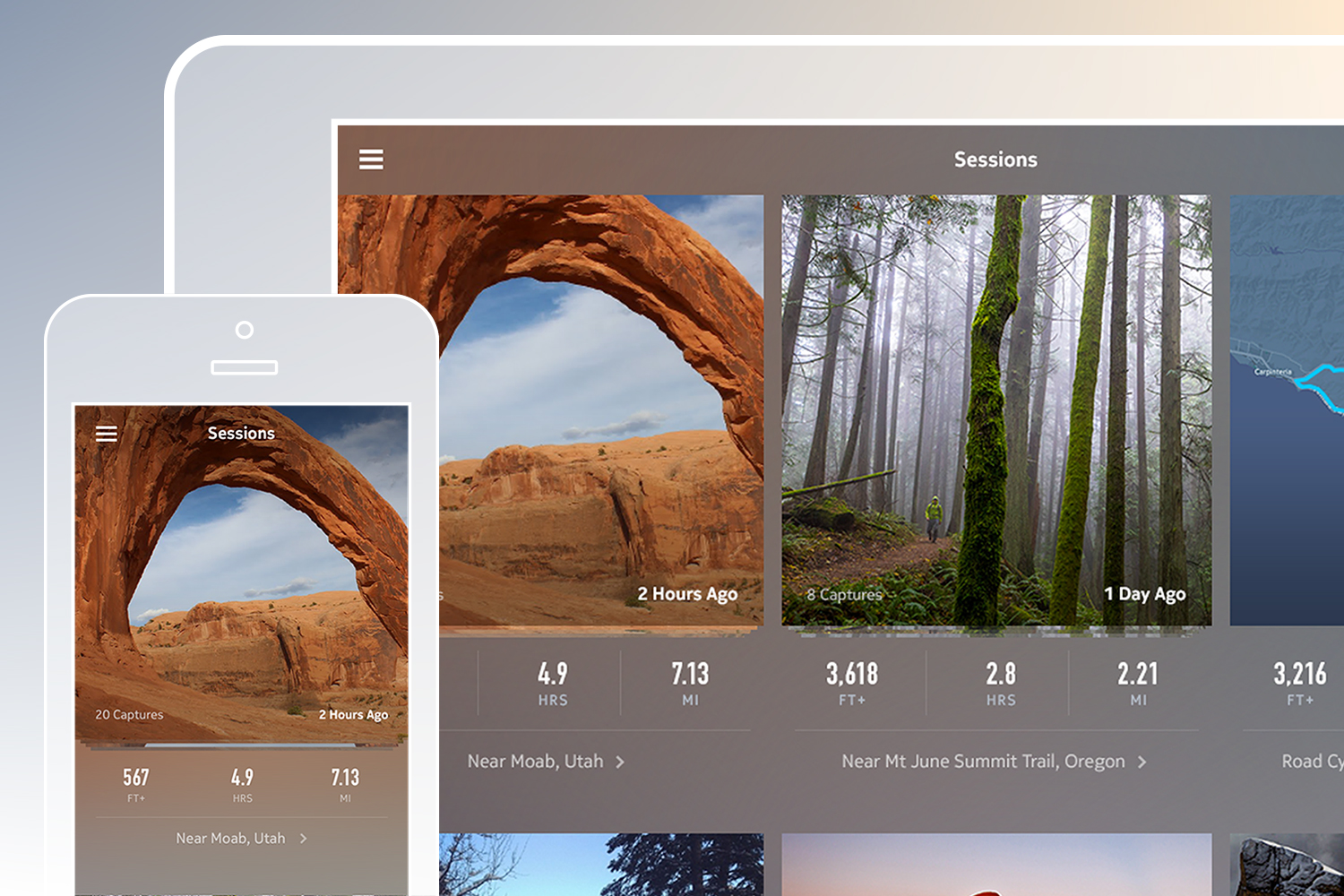Click the Carpinteria map label
1344x896 pixels.
1272,372
